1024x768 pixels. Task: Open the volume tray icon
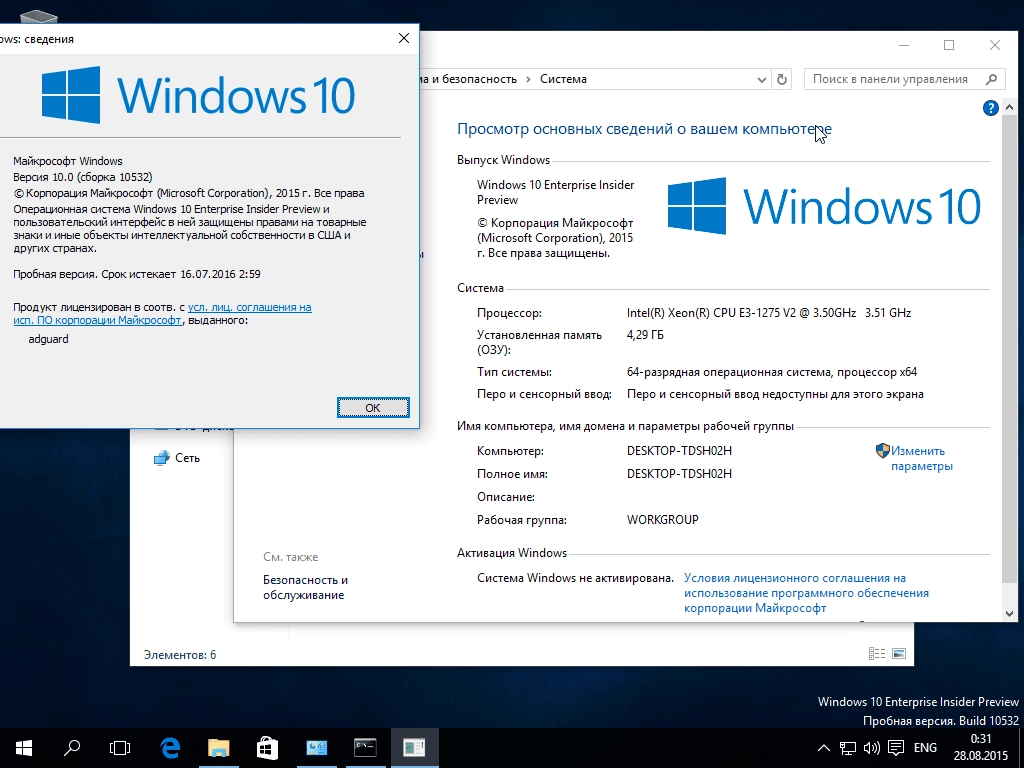click(x=871, y=748)
